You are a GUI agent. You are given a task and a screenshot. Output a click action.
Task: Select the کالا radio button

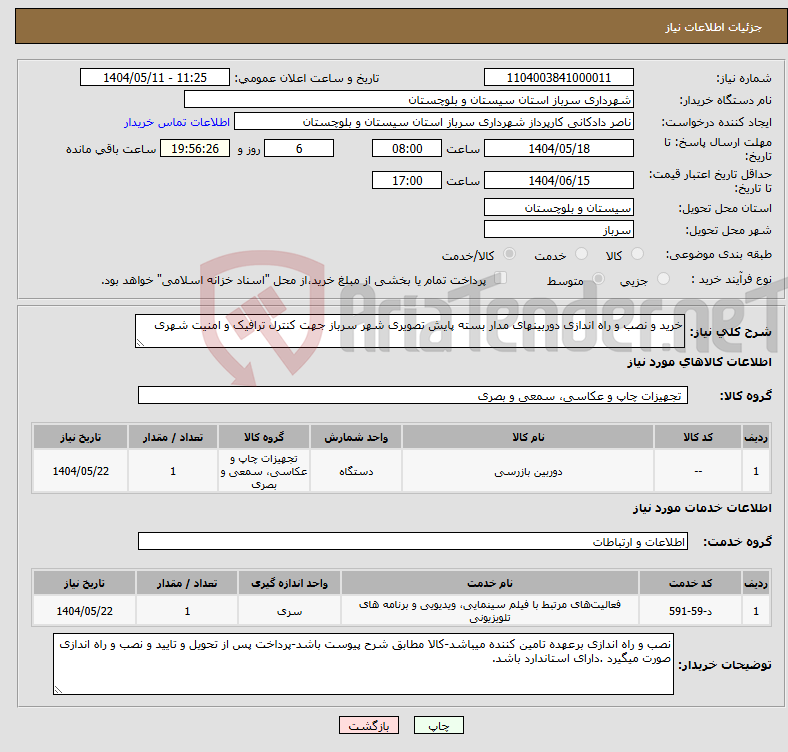[x=637, y=254]
